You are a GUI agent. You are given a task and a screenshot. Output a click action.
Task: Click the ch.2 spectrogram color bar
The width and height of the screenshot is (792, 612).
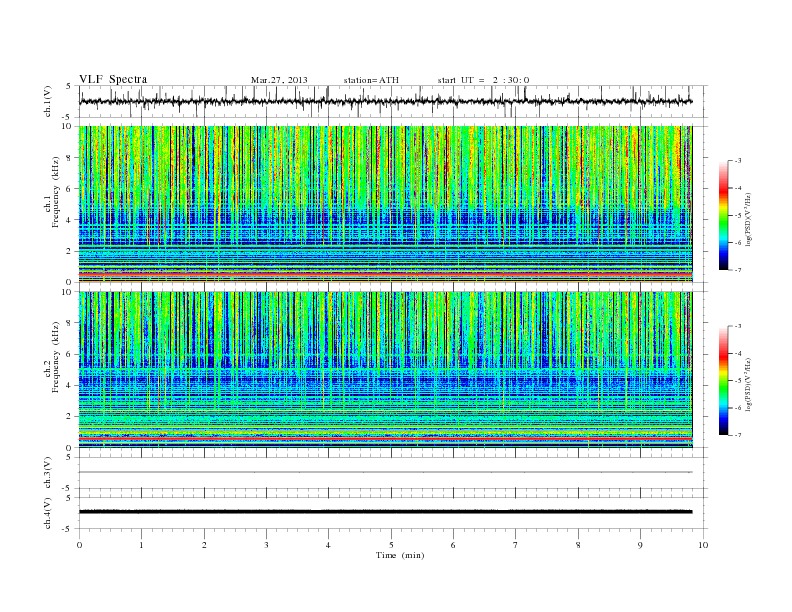click(723, 380)
